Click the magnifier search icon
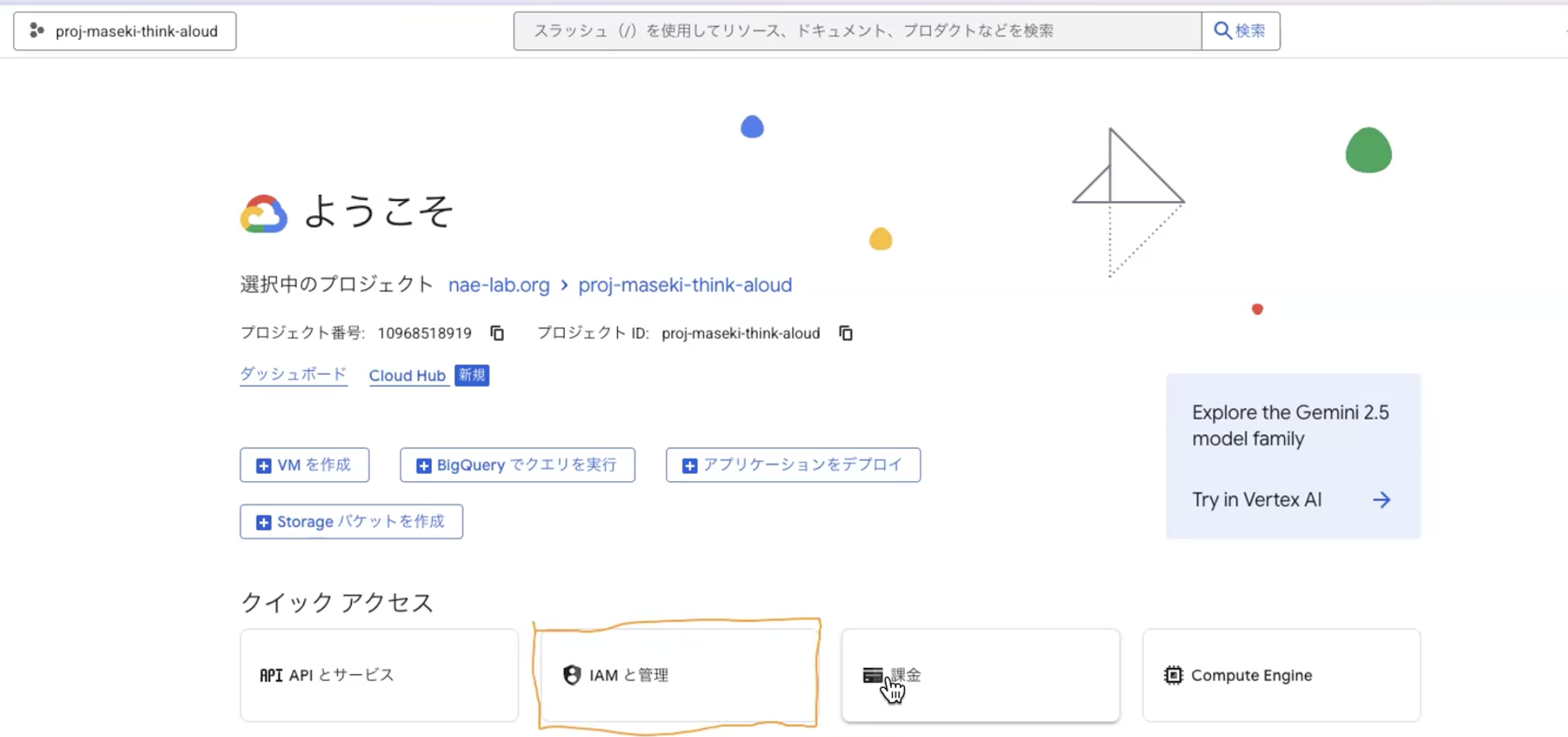 [x=1222, y=30]
